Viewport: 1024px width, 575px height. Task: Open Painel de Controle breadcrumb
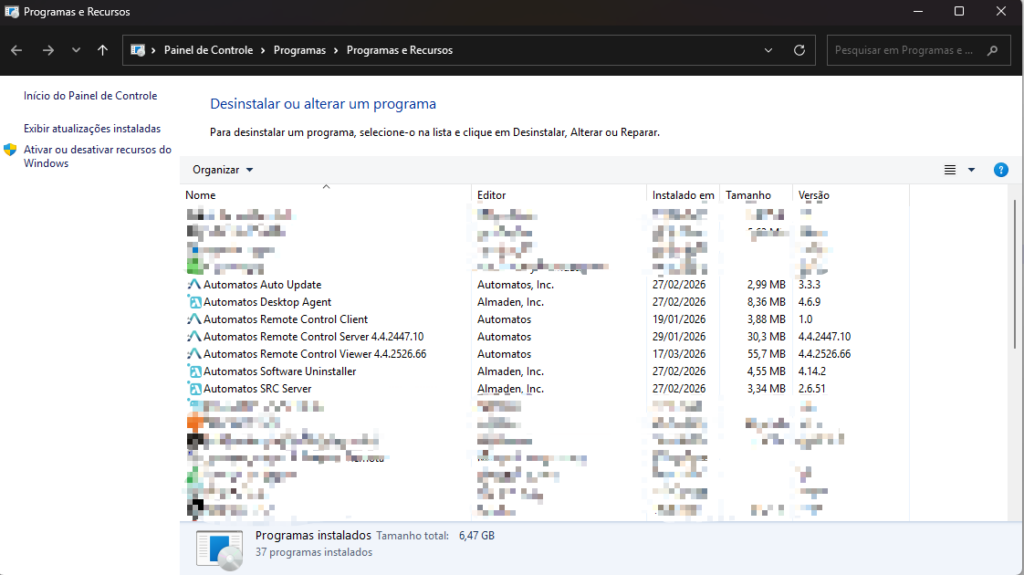point(208,50)
